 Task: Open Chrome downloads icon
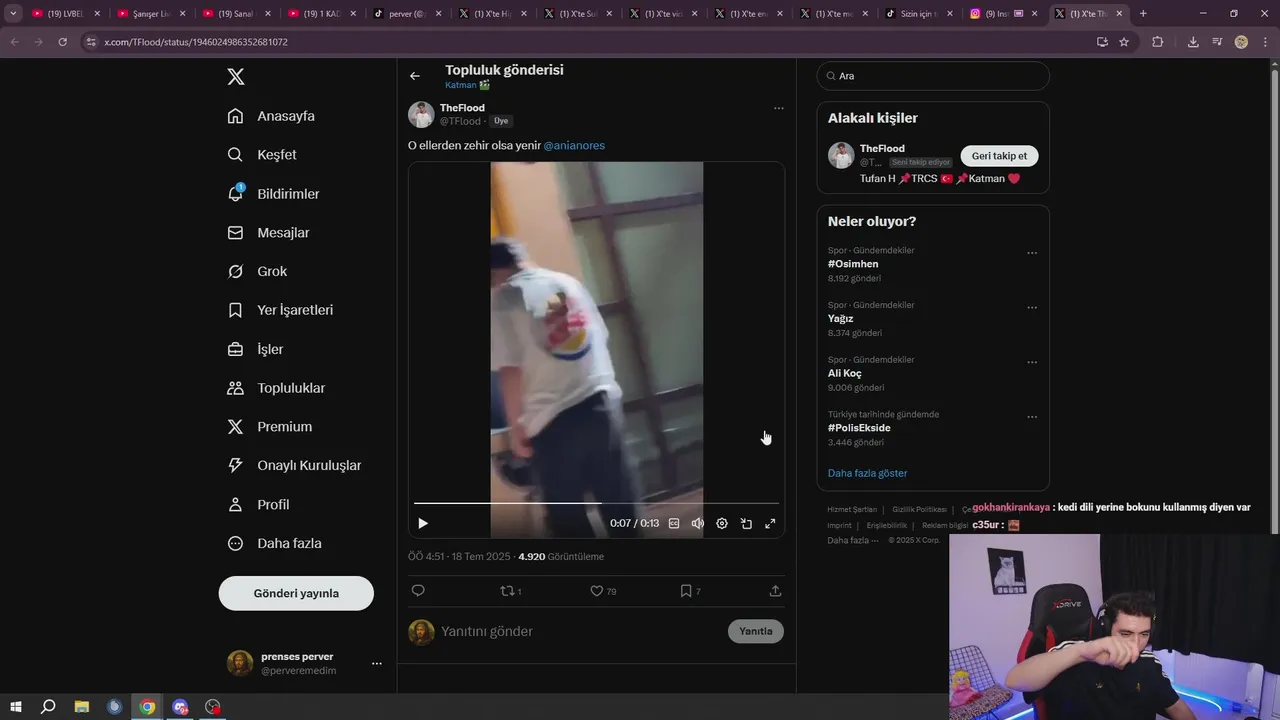coord(1193,42)
